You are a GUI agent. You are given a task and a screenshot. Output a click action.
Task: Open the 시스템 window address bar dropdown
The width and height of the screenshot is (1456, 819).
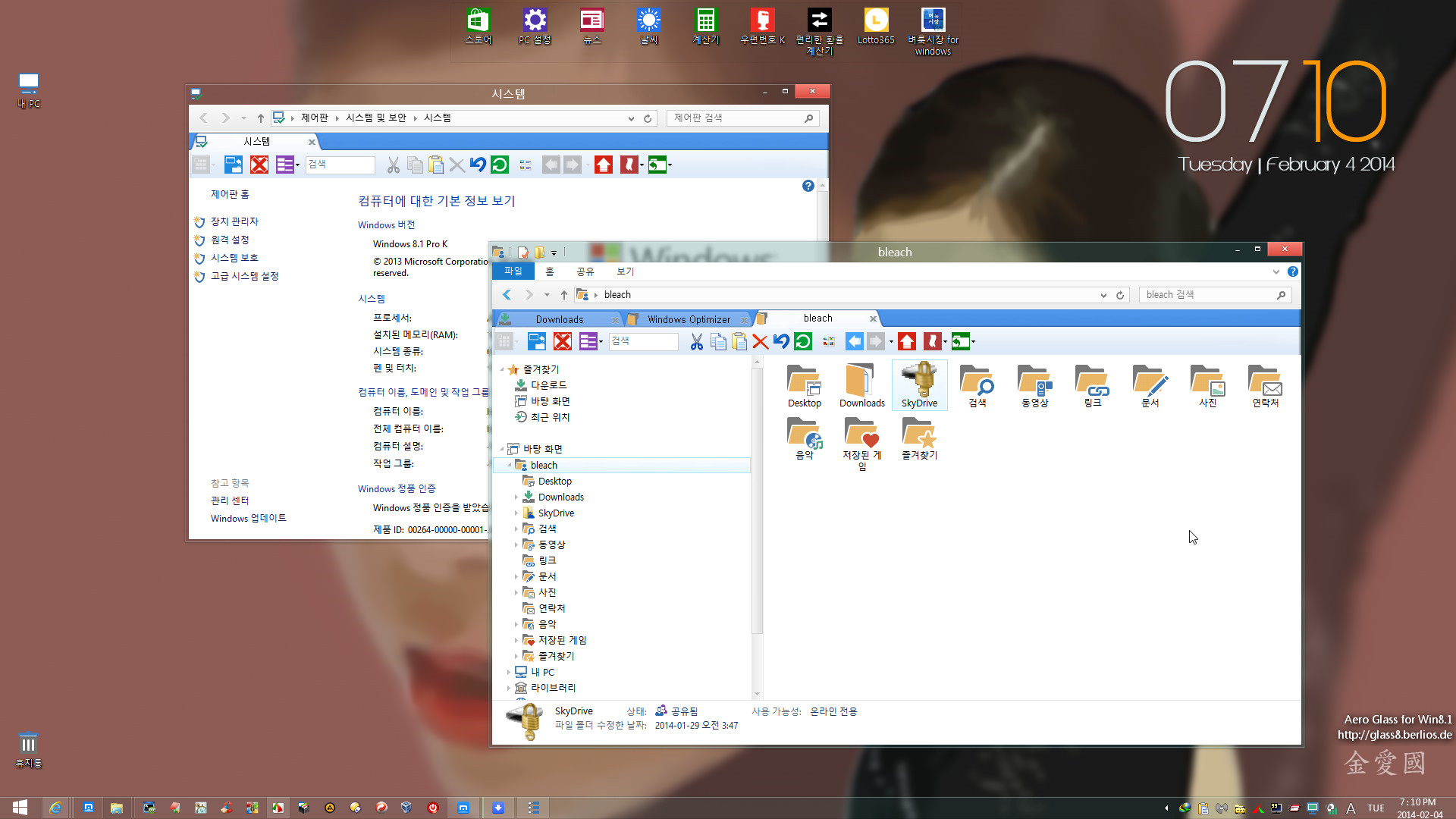point(631,119)
